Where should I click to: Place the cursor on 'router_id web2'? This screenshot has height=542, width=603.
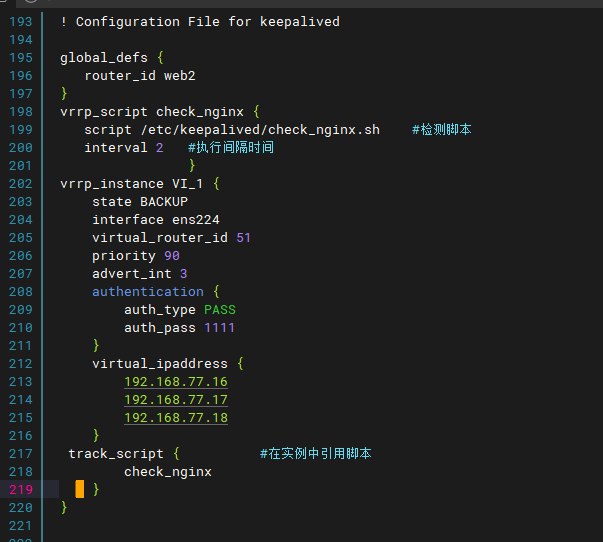[140, 76]
